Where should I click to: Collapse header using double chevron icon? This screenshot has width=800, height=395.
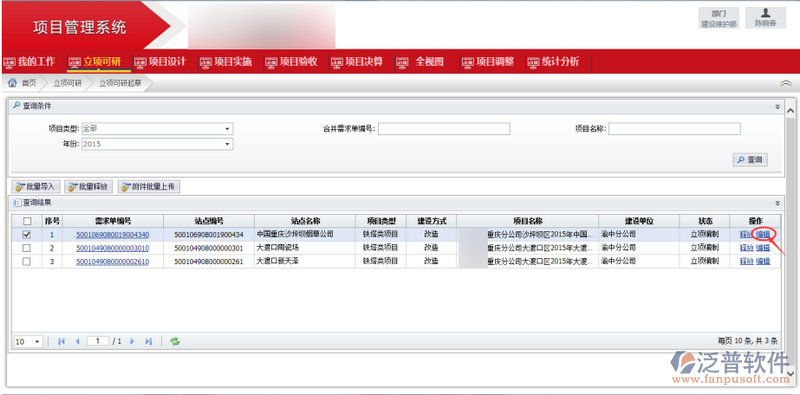click(786, 83)
